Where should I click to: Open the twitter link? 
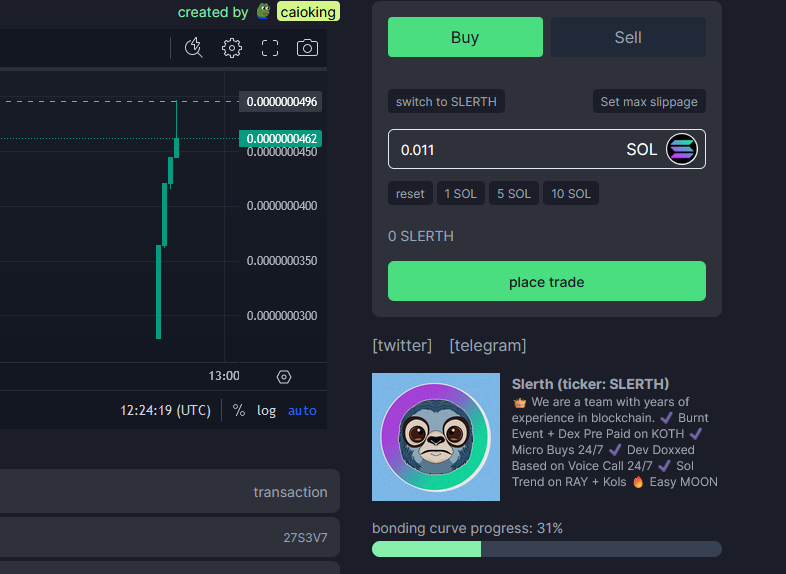click(x=402, y=345)
